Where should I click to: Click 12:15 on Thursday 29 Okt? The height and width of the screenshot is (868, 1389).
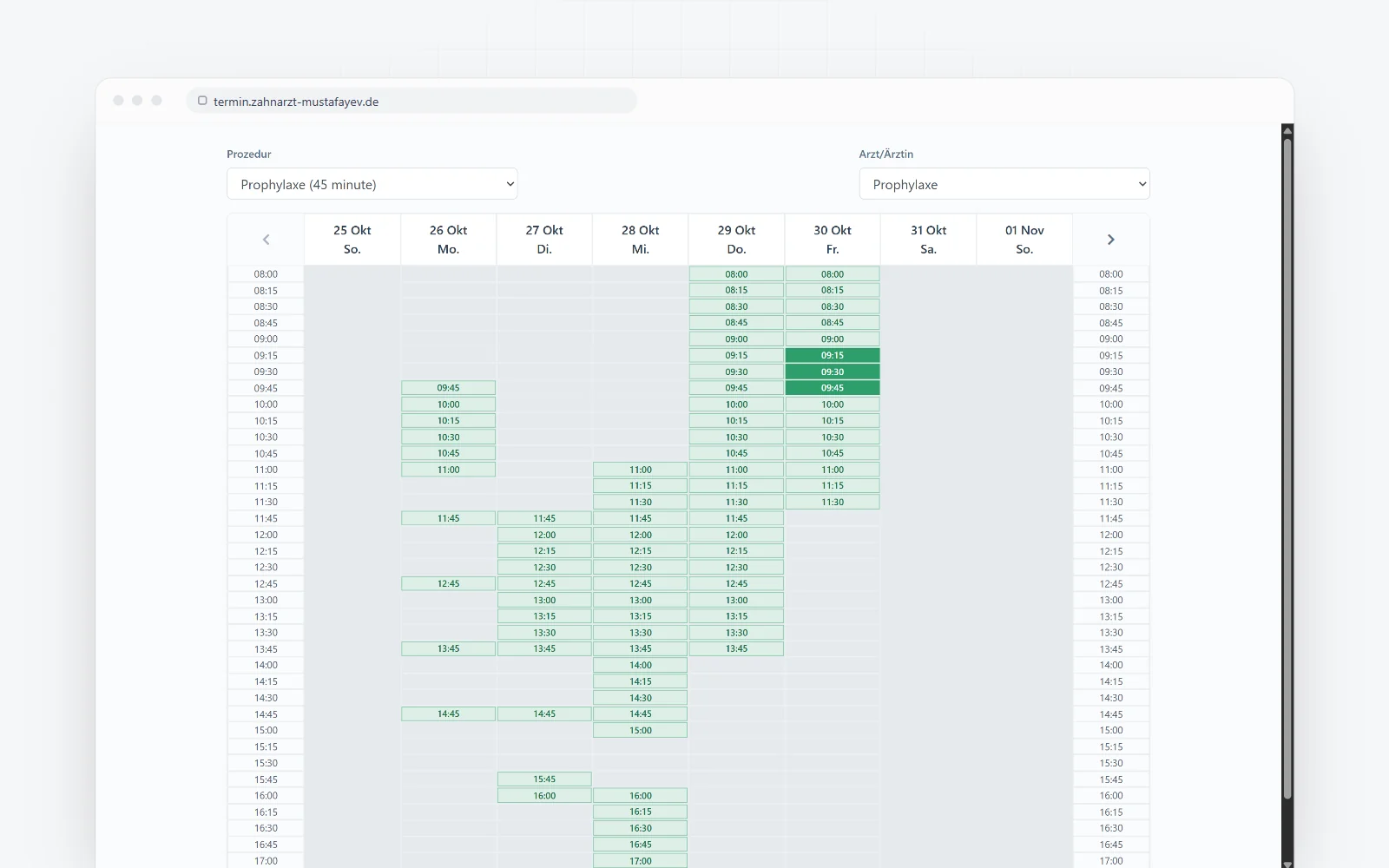click(736, 551)
